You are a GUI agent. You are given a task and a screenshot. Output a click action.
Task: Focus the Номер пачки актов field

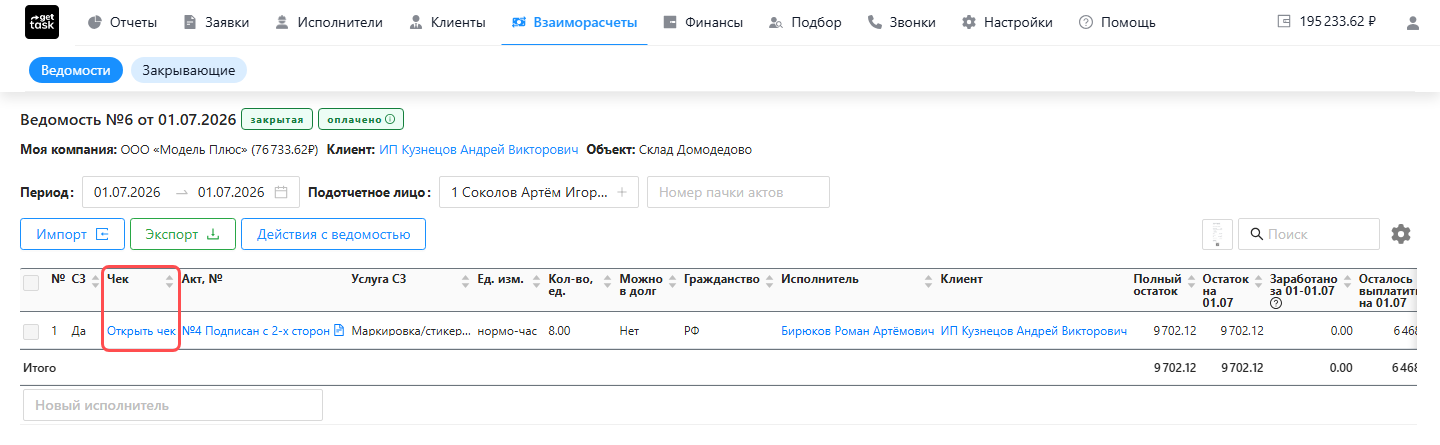point(738,192)
